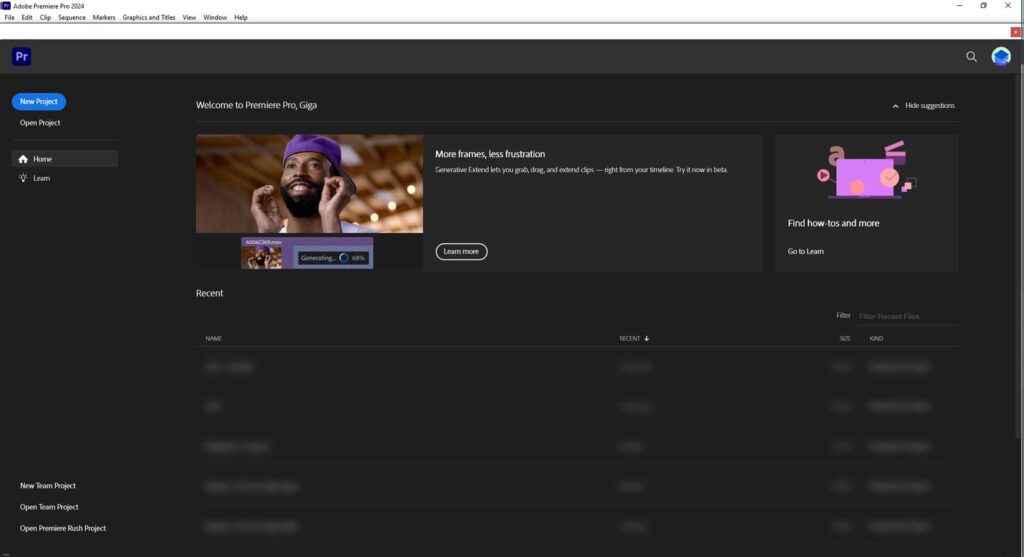This screenshot has width=1024, height=557.
Task: Select New Team Project
Action: (x=48, y=486)
